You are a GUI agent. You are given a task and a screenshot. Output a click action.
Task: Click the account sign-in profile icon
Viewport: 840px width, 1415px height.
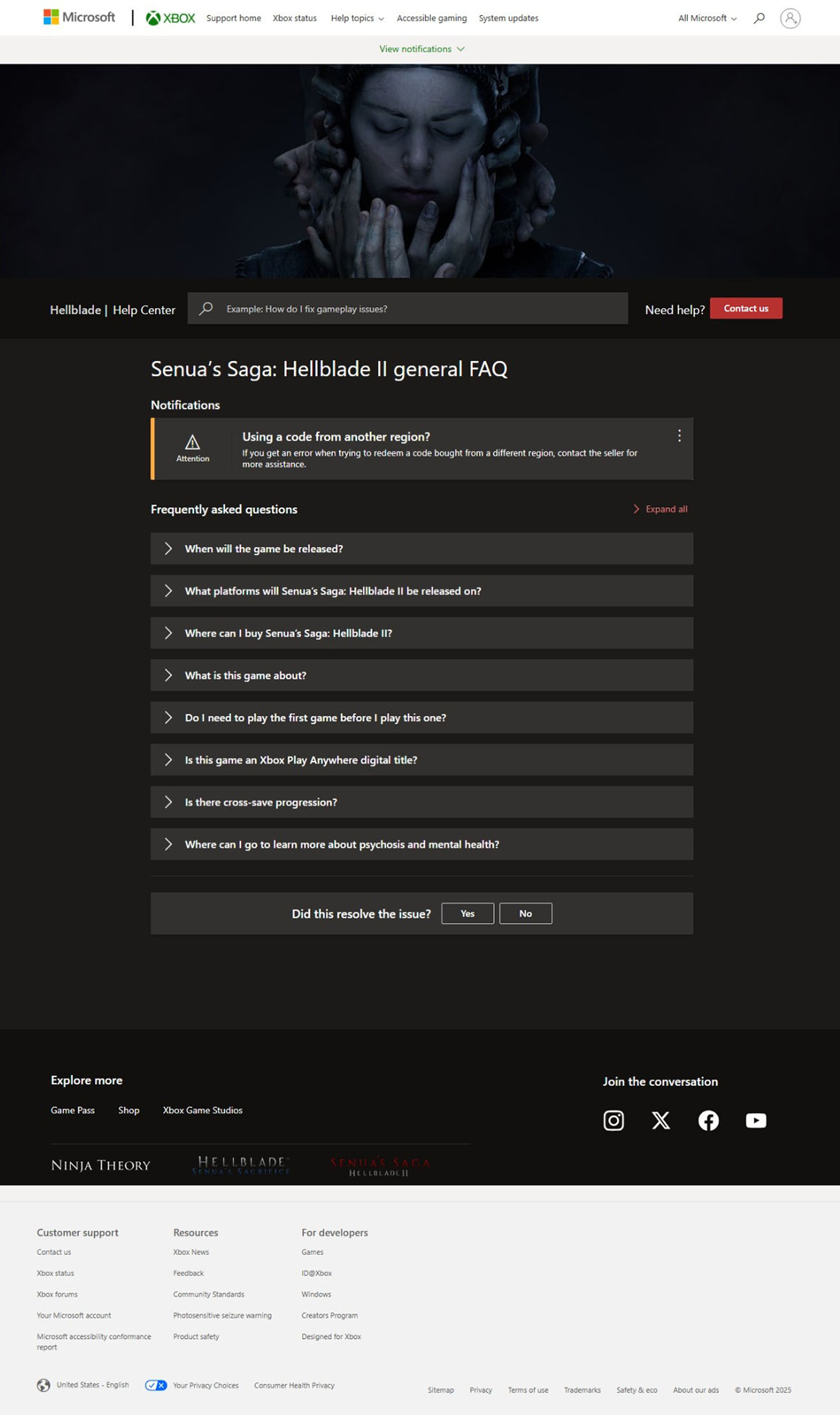tap(790, 18)
